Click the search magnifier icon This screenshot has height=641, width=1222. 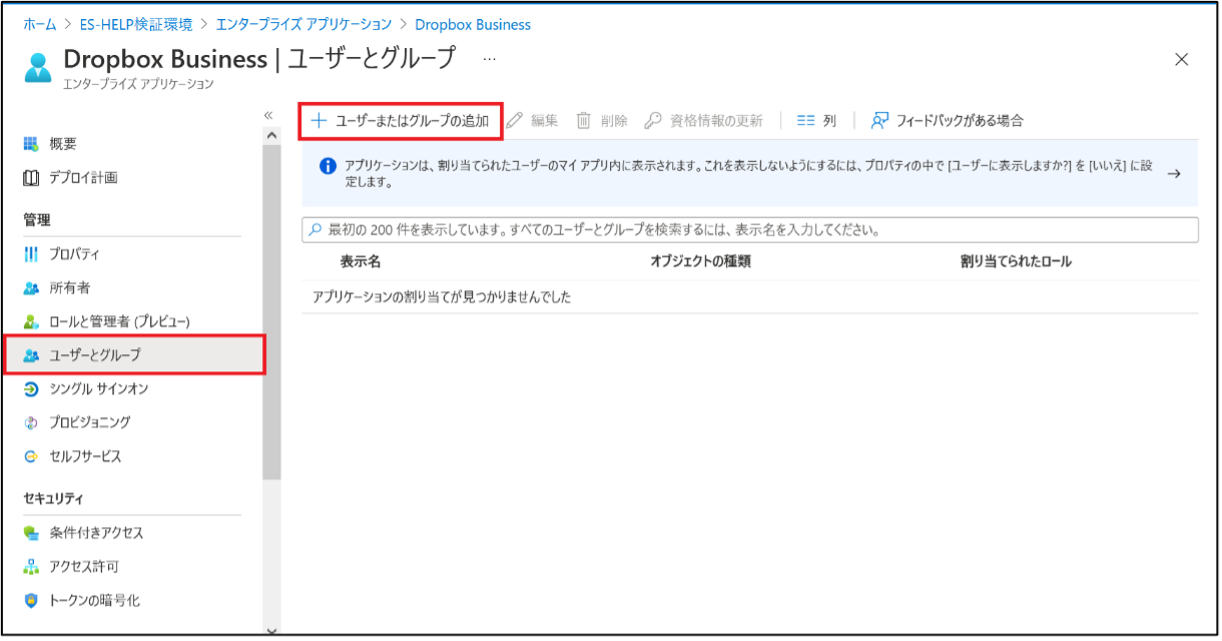tap(316, 230)
